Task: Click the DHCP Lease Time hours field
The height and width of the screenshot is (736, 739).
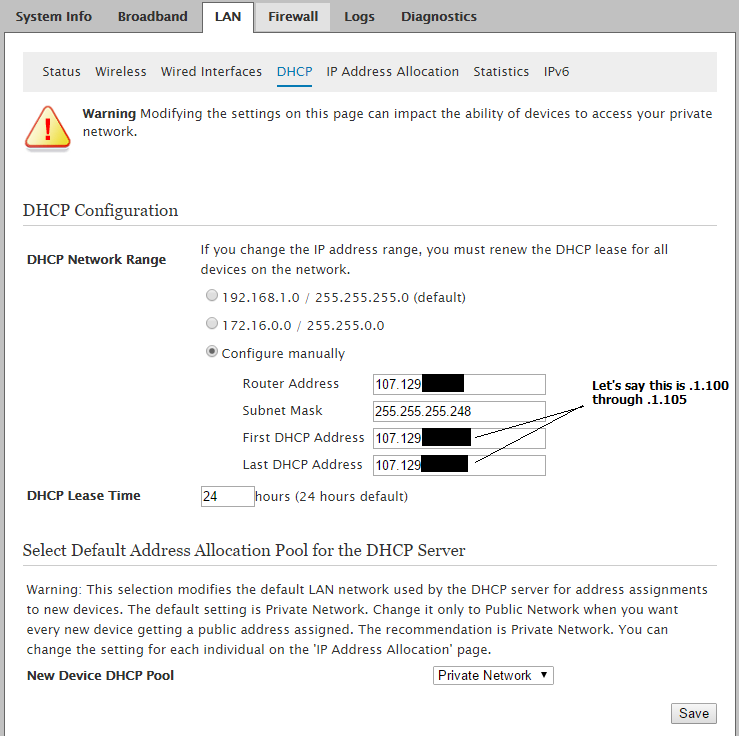Action: point(227,496)
